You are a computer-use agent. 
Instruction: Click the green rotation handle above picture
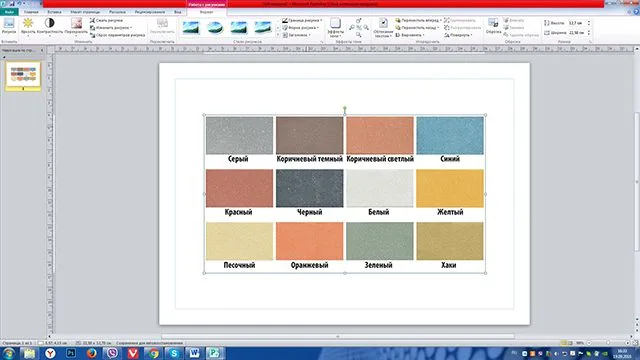(x=345, y=109)
